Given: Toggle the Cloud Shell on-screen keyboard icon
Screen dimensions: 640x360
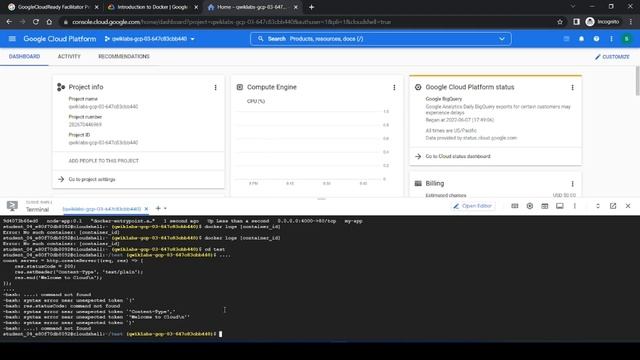Looking at the screenshot, I should [515, 206].
